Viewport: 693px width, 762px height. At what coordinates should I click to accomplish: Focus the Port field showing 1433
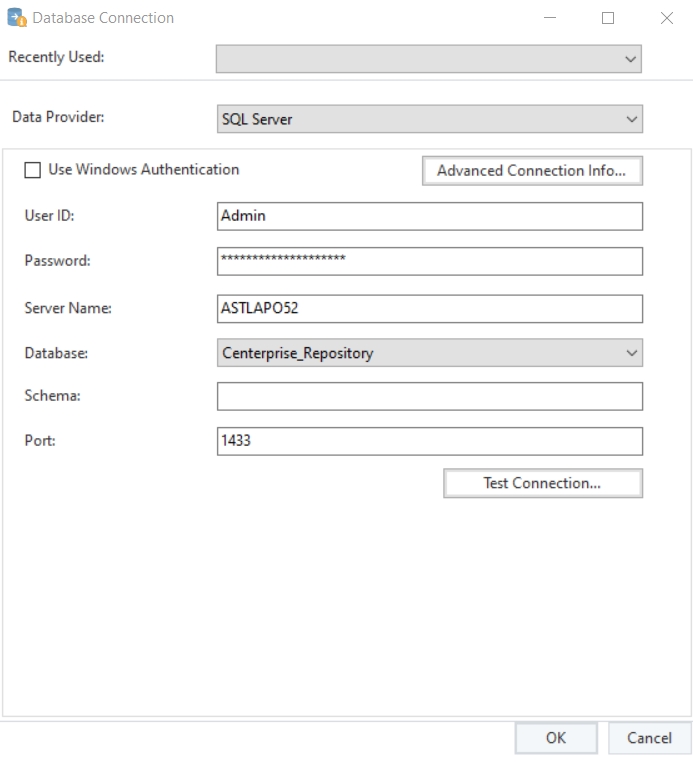tap(429, 441)
